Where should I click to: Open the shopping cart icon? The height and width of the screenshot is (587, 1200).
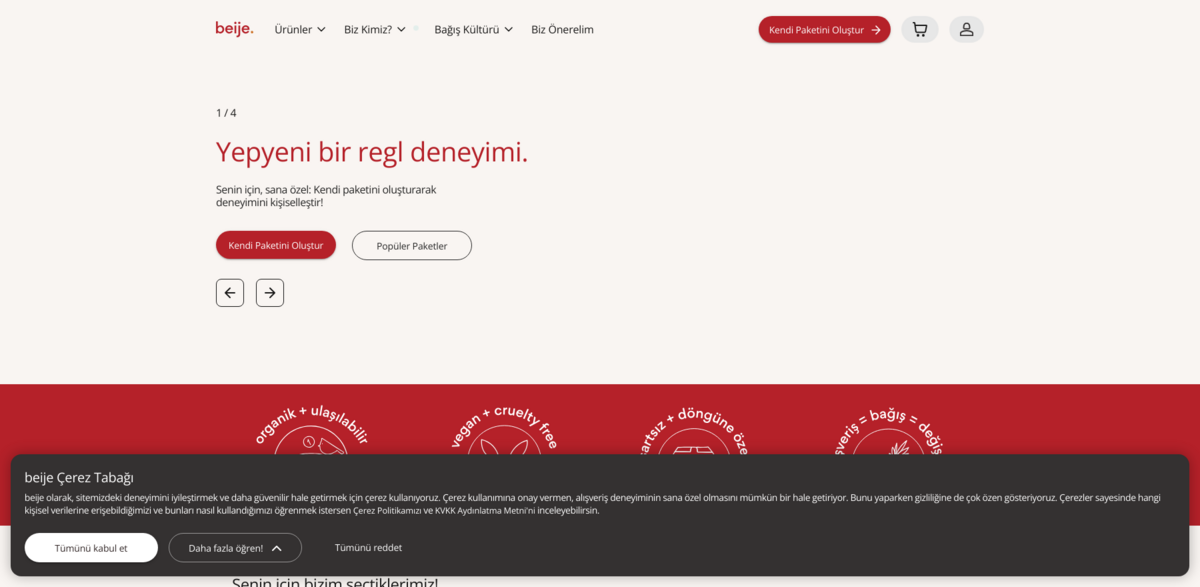(x=919, y=30)
